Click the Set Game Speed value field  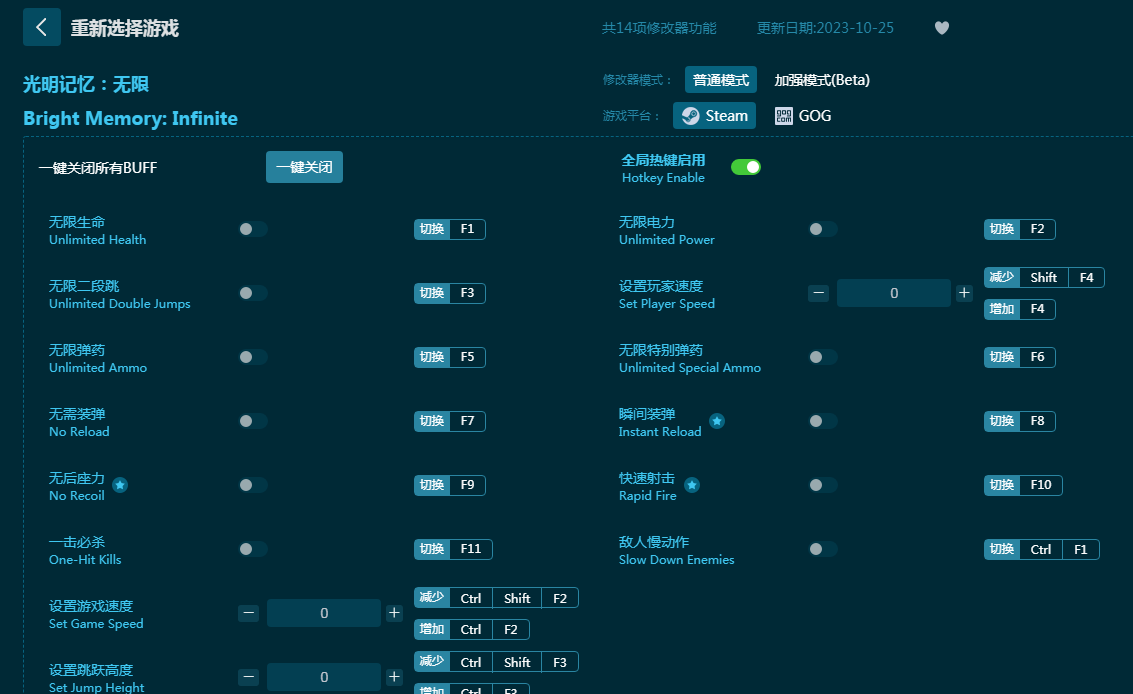point(324,613)
